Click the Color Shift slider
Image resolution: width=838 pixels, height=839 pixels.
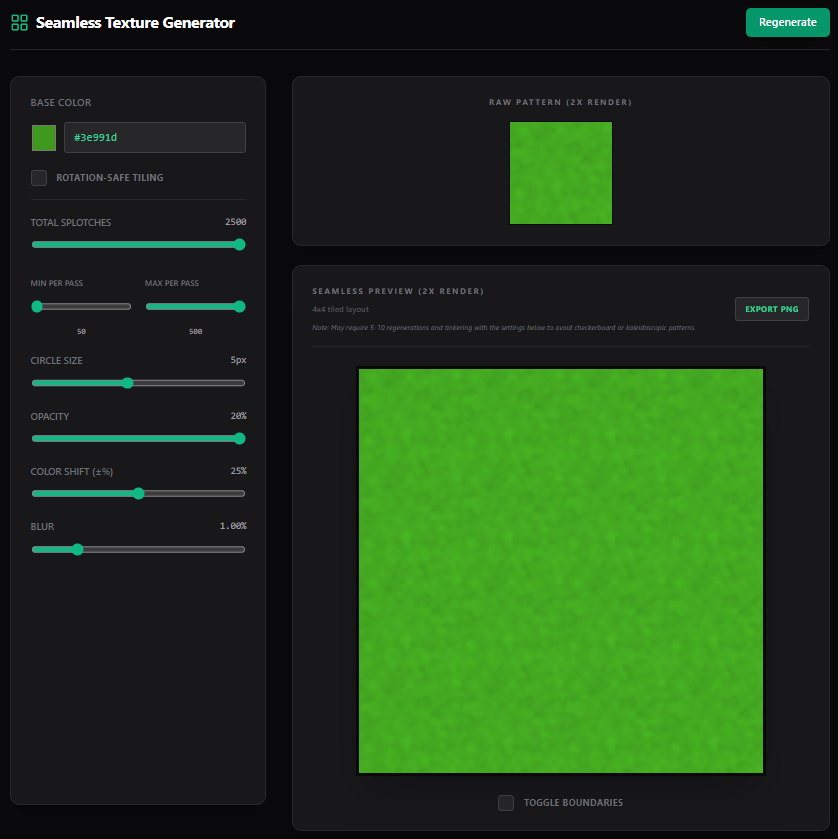[139, 493]
